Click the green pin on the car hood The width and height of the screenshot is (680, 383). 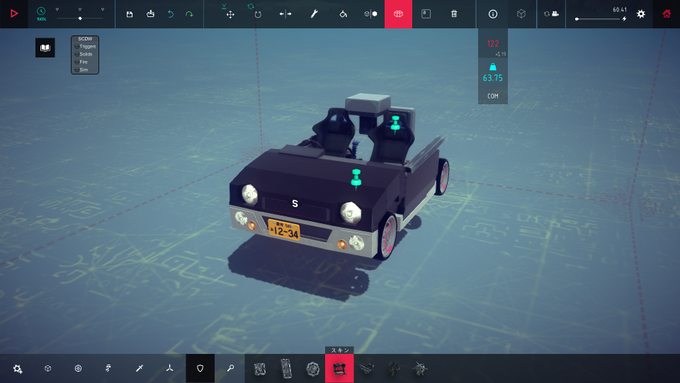coord(356,179)
